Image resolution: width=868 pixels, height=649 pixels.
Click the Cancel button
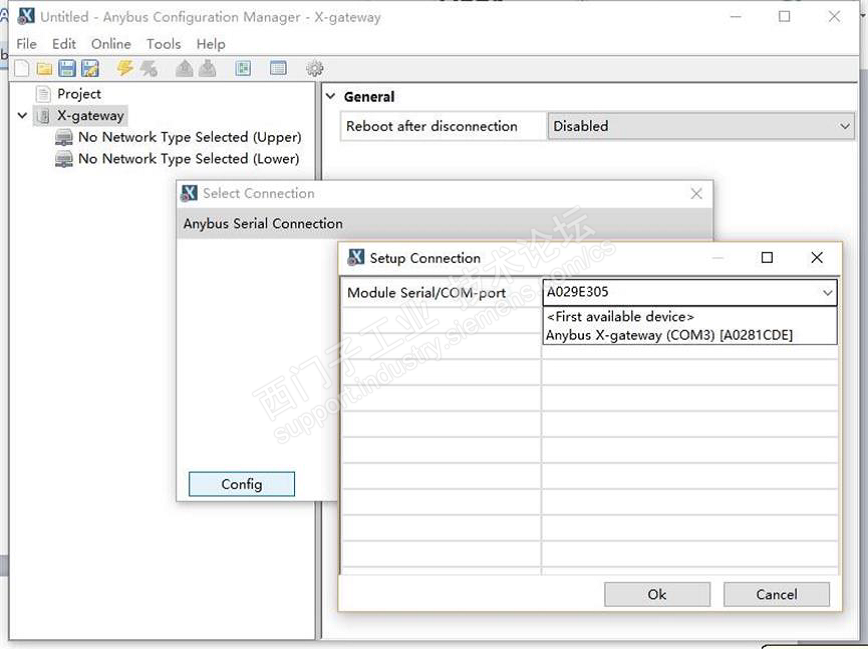[776, 594]
